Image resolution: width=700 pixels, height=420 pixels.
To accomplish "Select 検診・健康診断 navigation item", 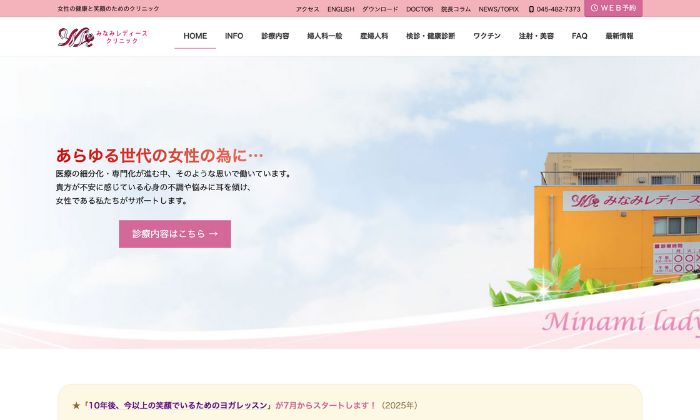I will pos(430,36).
